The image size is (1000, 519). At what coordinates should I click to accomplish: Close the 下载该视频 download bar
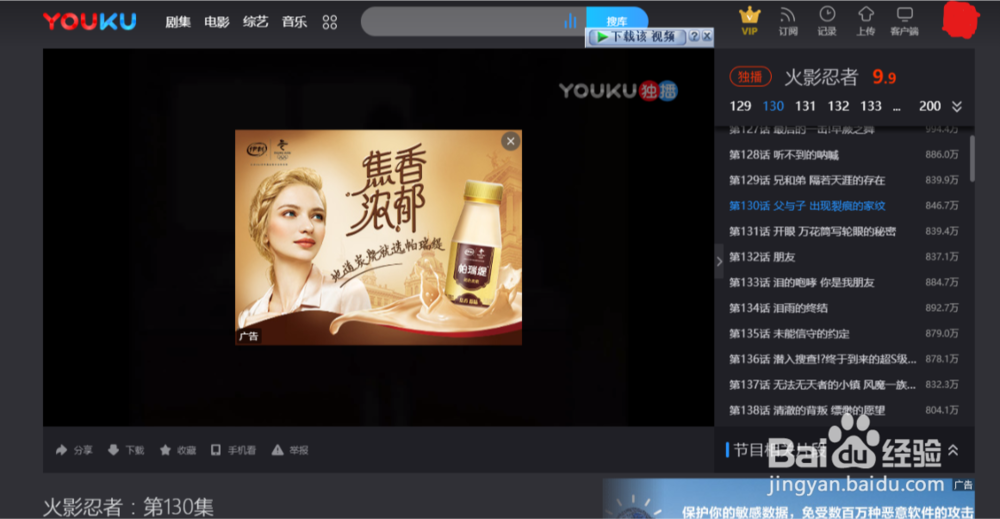[x=707, y=36]
